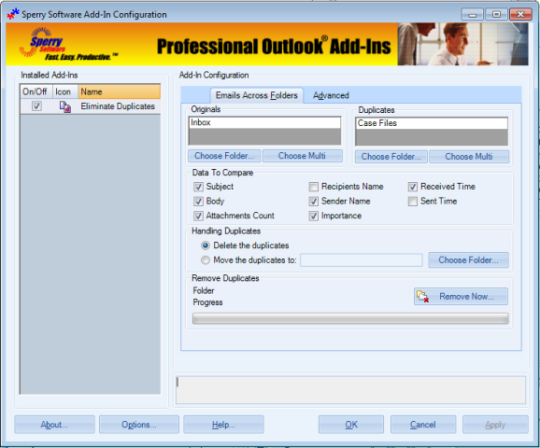Image resolution: width=540 pixels, height=448 pixels.
Task: Open the About dialog
Action: (54, 425)
